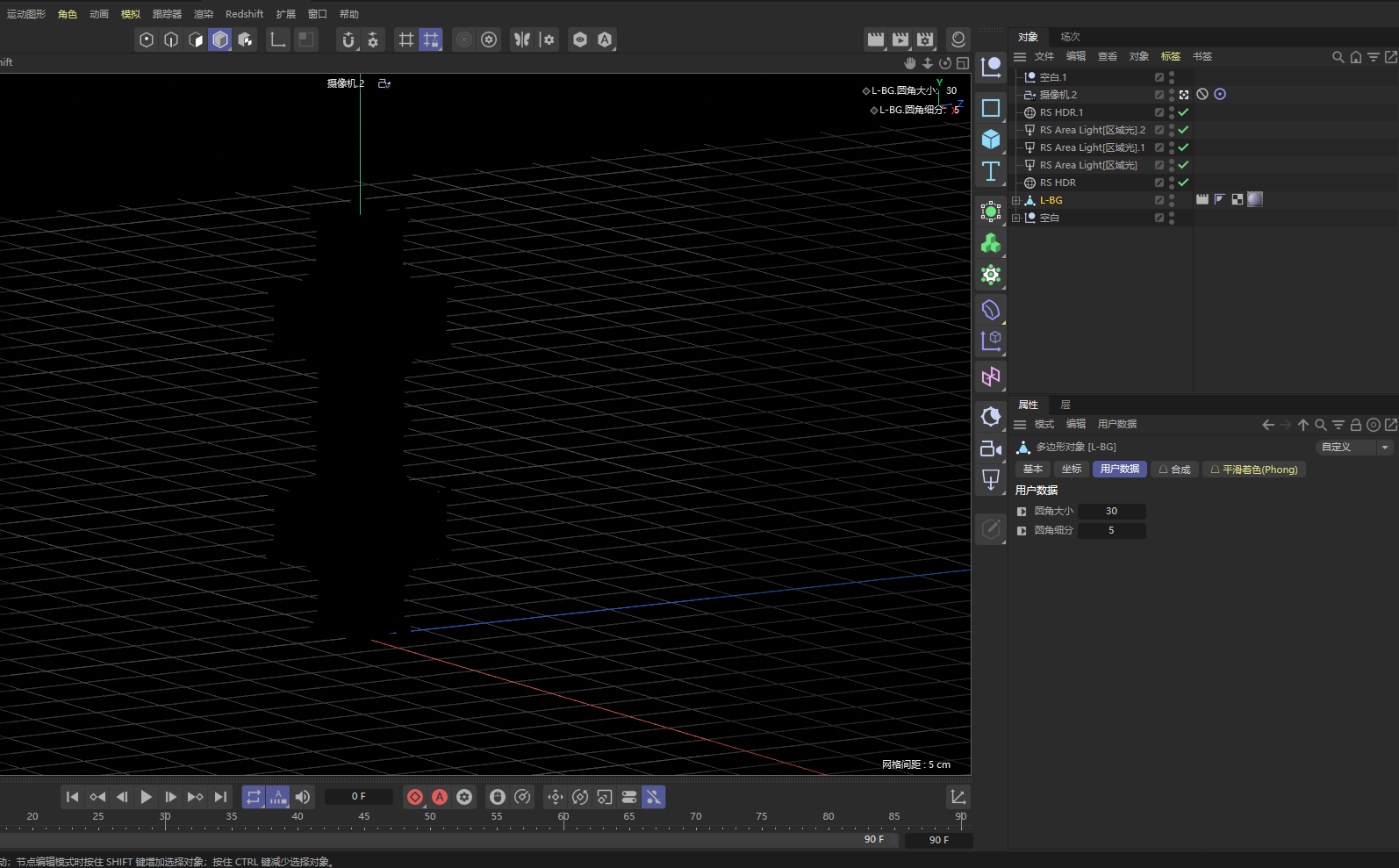Toggle visibility dots for 空白.1
Image resolution: width=1399 pixels, height=868 pixels.
pyautogui.click(x=1172, y=77)
